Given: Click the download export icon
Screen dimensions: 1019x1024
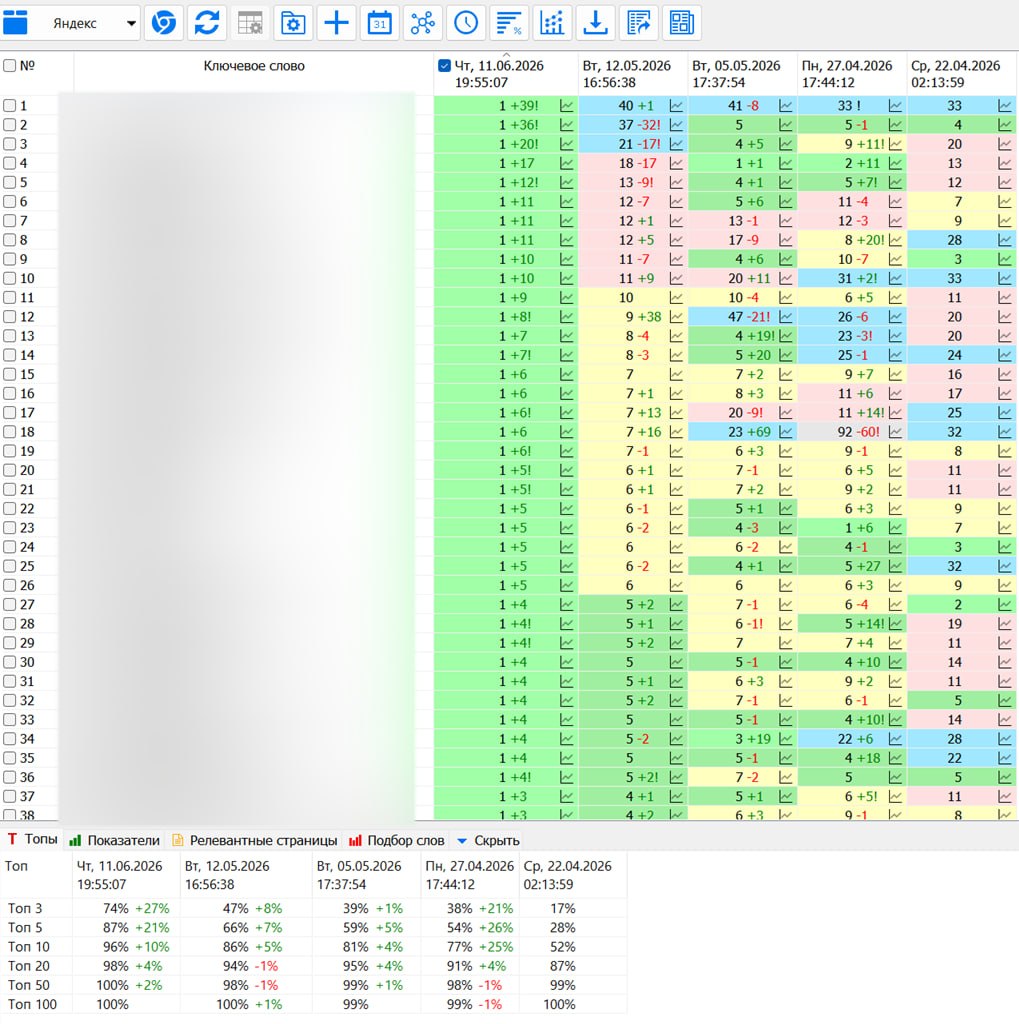Looking at the screenshot, I should pyautogui.click(x=595, y=23).
